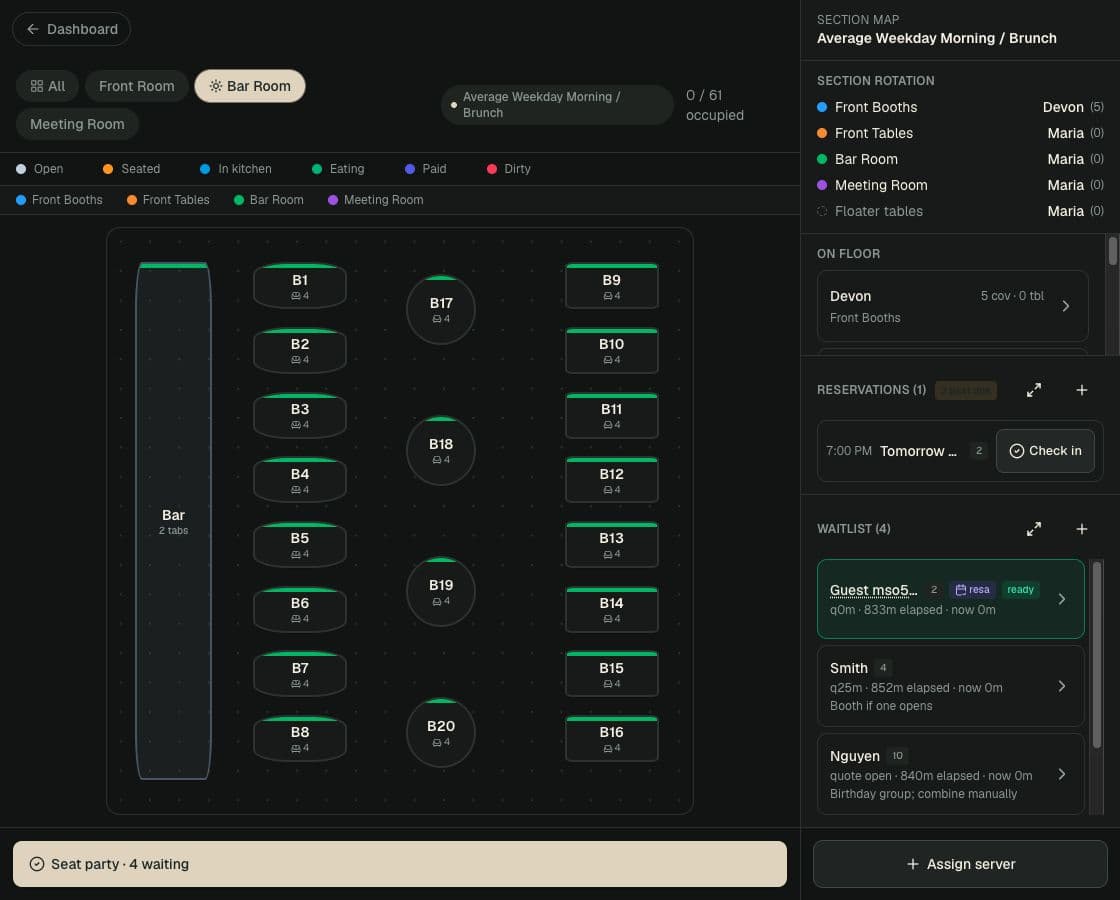
Task: Click the In kitchen legend label
Action: pos(244,169)
